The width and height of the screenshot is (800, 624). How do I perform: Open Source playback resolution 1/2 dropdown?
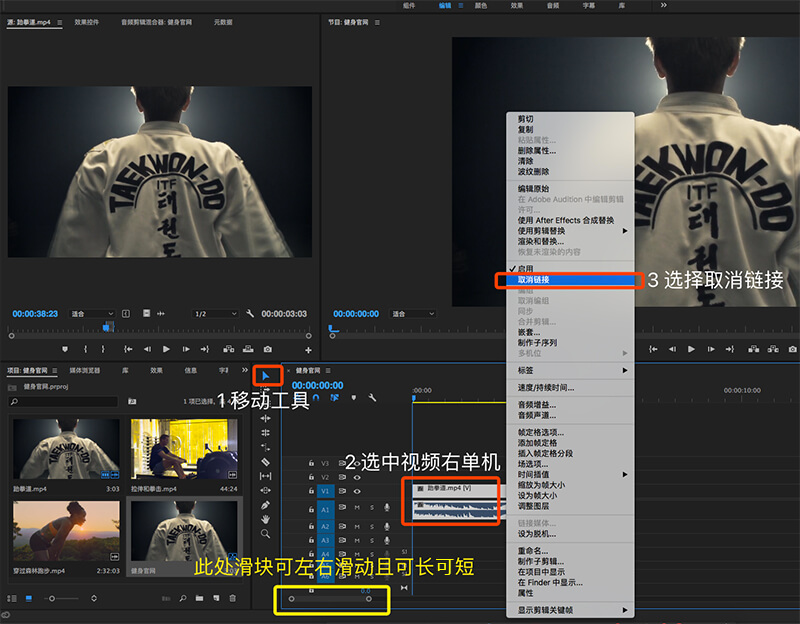pyautogui.click(x=215, y=313)
